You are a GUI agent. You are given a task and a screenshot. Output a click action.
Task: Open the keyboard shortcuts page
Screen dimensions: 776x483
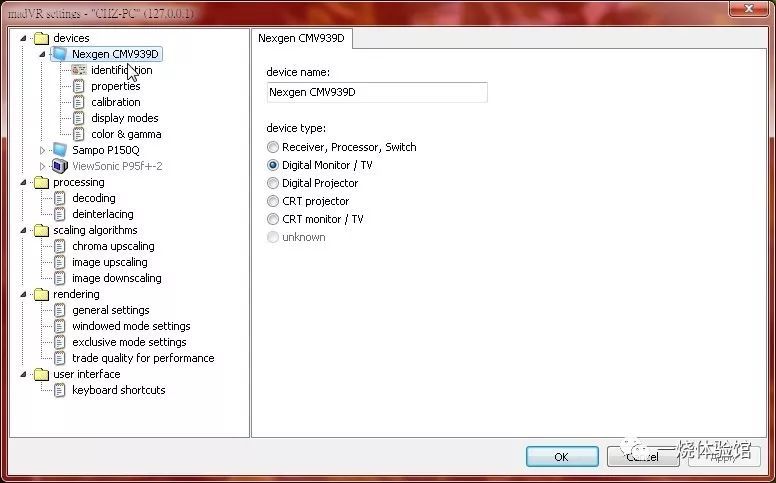119,390
